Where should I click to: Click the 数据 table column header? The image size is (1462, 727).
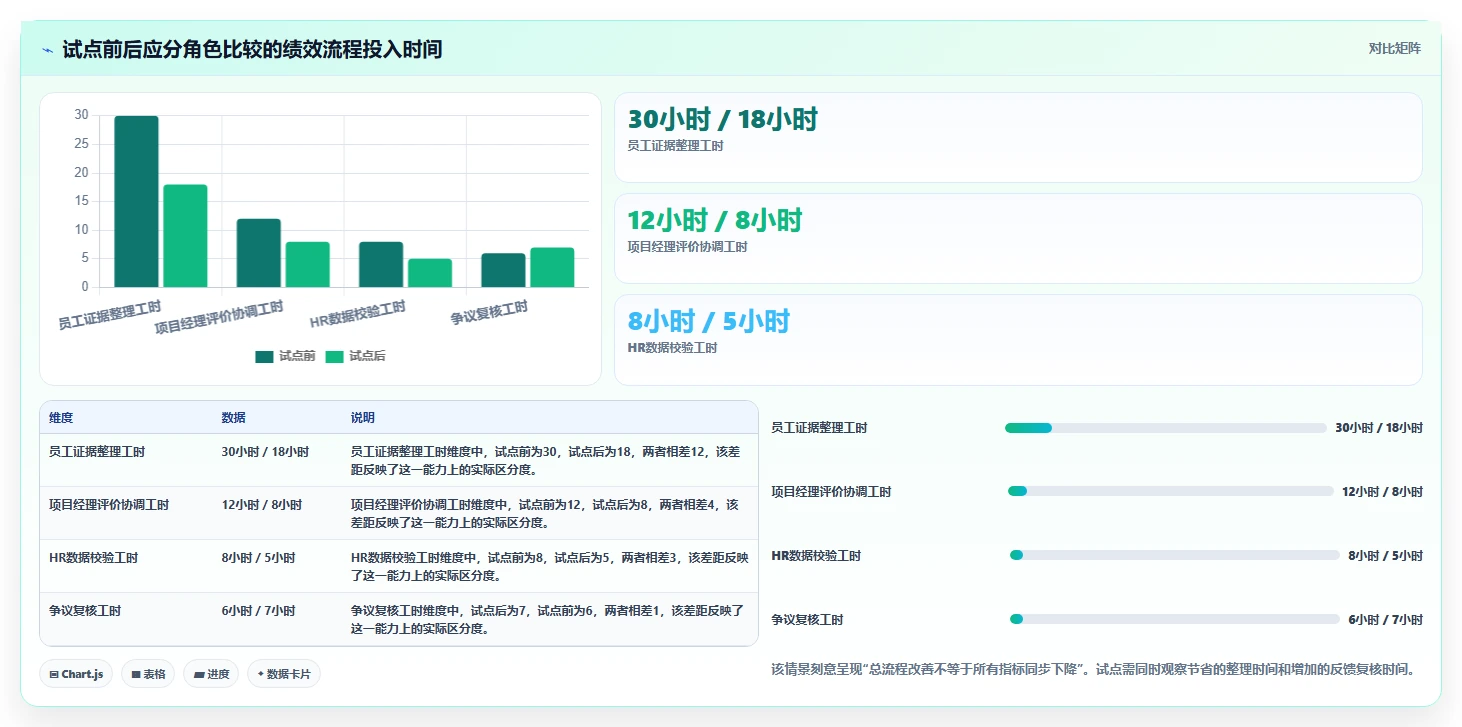(234, 417)
